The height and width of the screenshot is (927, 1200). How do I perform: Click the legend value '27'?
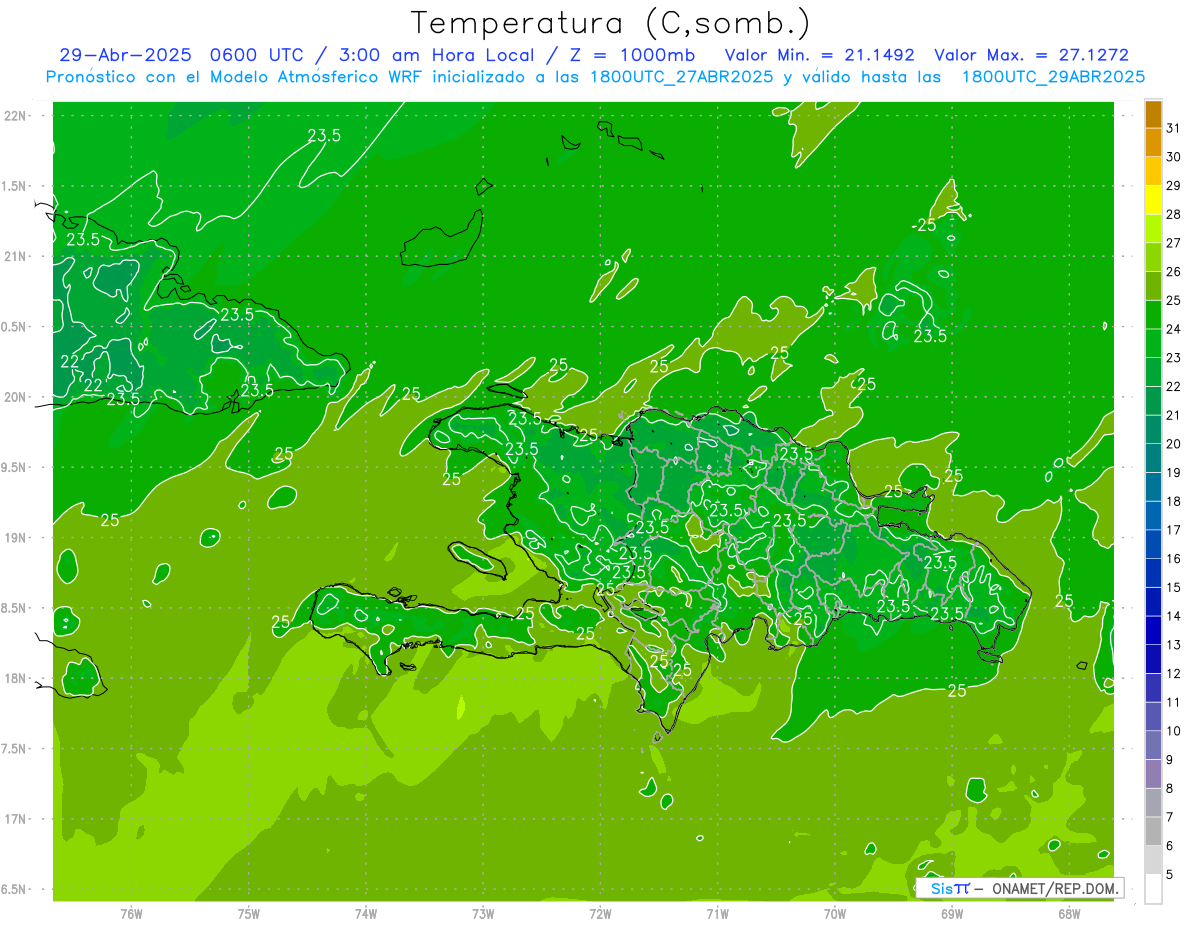1173,242
